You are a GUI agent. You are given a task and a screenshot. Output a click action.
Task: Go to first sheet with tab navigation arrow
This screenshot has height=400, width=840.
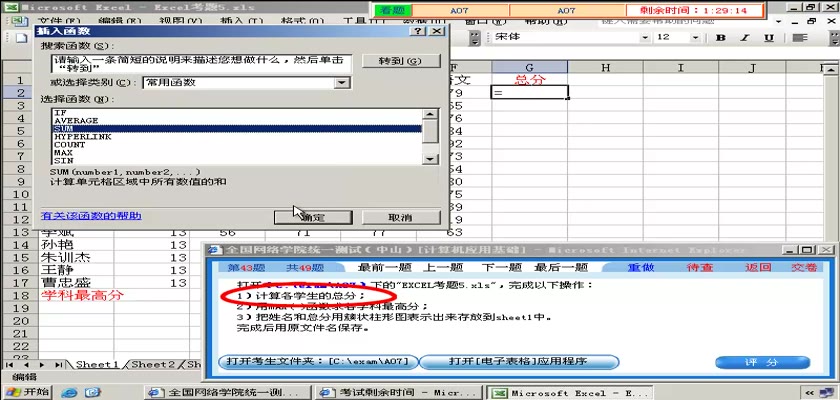pyautogui.click(x=10, y=365)
